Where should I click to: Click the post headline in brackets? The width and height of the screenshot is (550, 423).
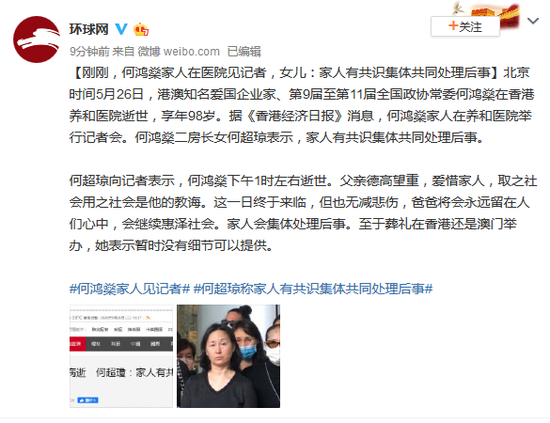286,73
